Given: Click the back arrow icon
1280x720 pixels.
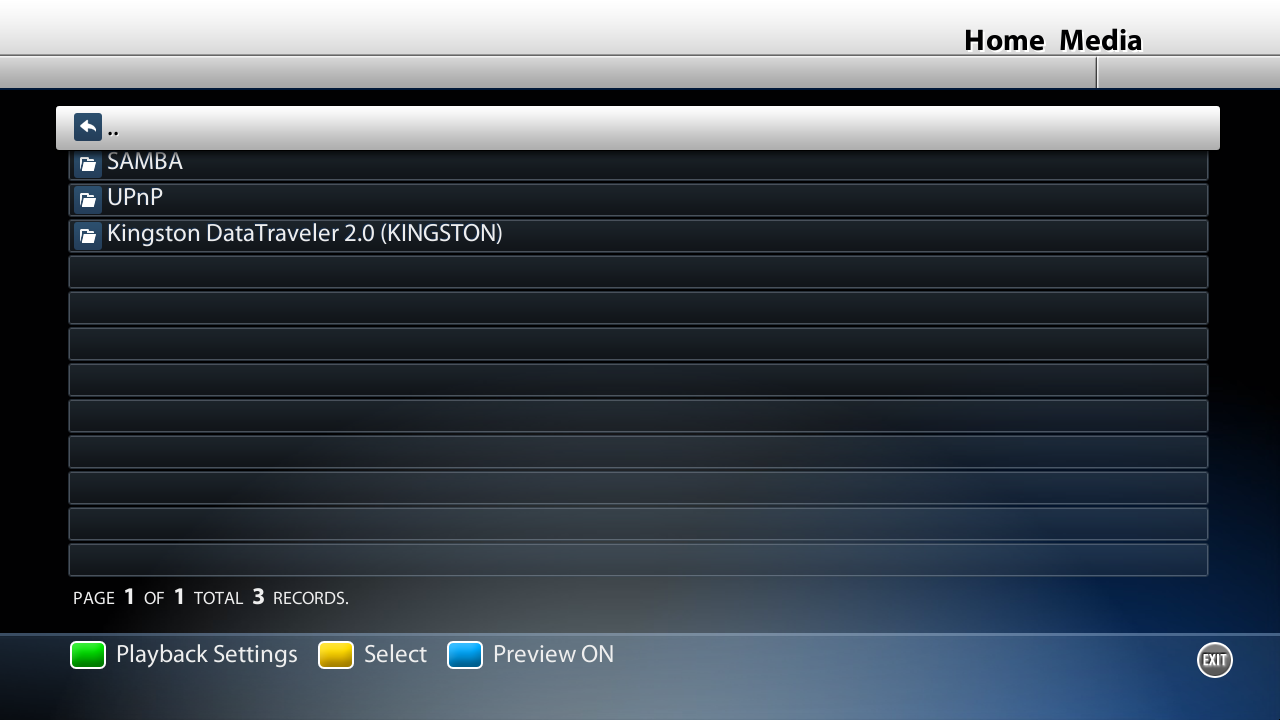Looking at the screenshot, I should [88, 127].
